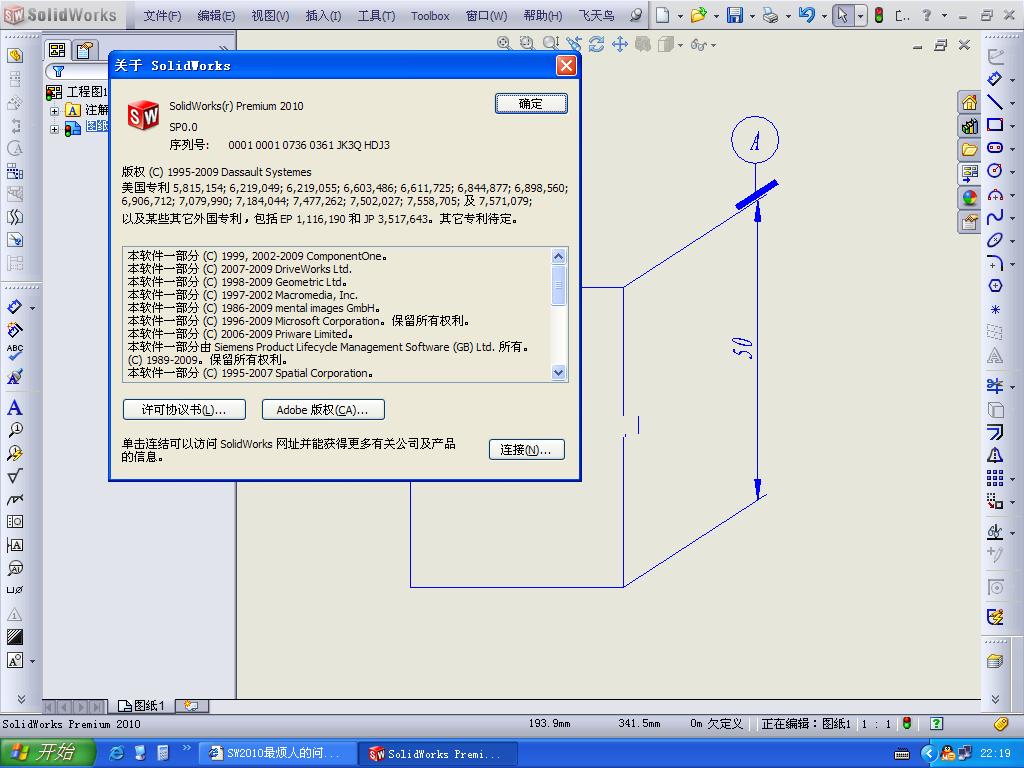Select the Corner Rectangle sketch tool

click(995, 125)
